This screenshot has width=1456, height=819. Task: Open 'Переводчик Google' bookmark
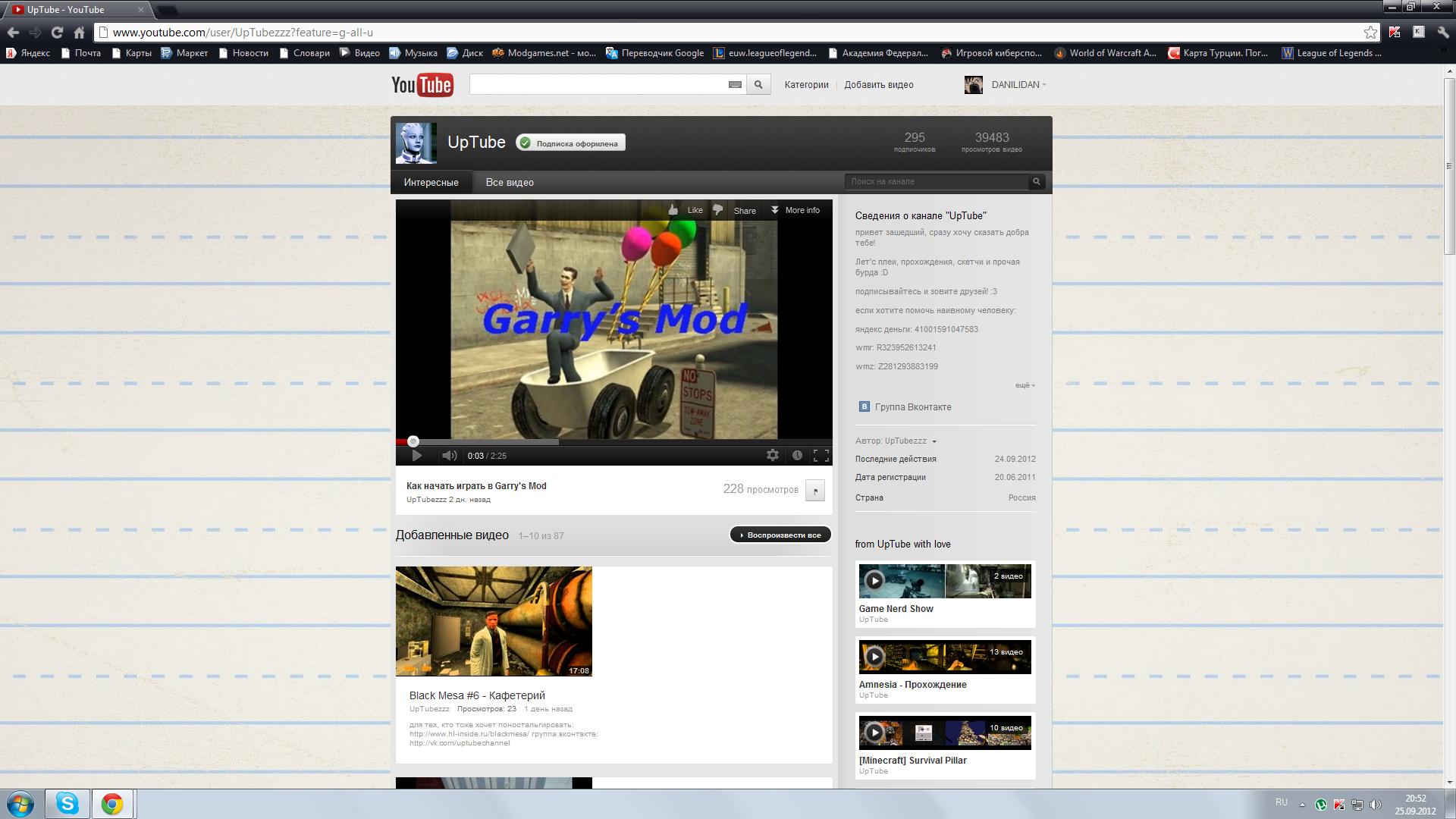pyautogui.click(x=654, y=53)
